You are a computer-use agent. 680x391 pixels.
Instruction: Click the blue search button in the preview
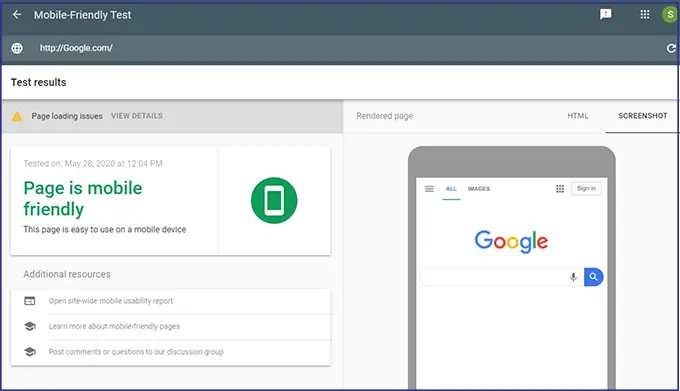tap(593, 277)
